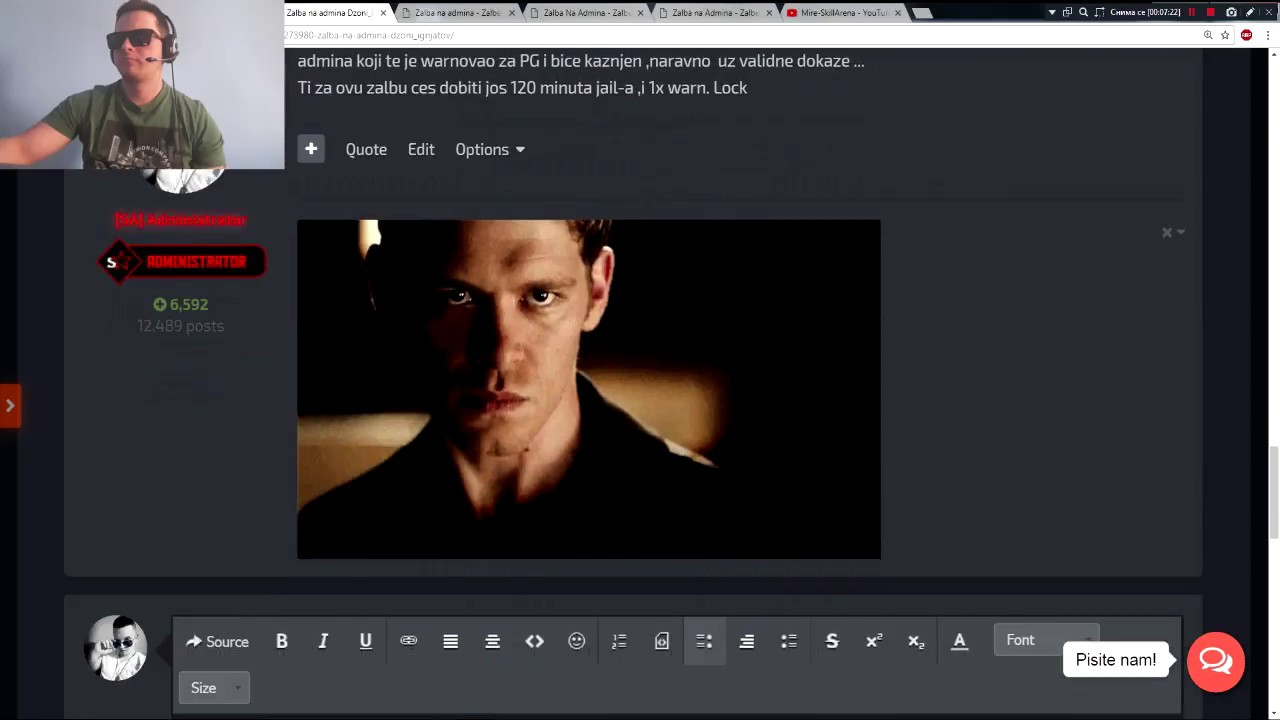Insert a bulleted list
This screenshot has width=1280, height=720.
789,641
